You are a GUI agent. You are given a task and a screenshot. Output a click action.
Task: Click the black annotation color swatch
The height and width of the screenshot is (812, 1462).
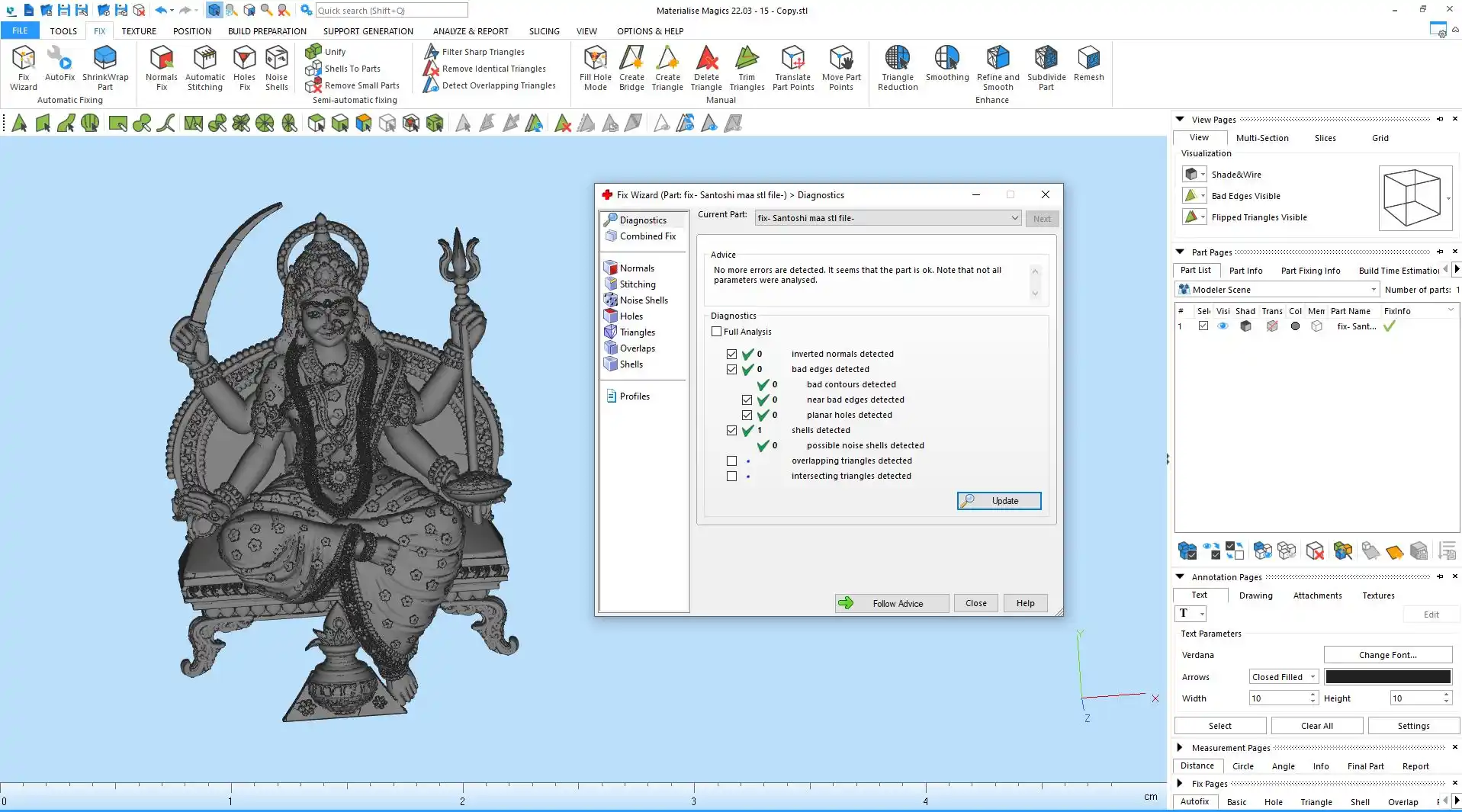[1387, 677]
